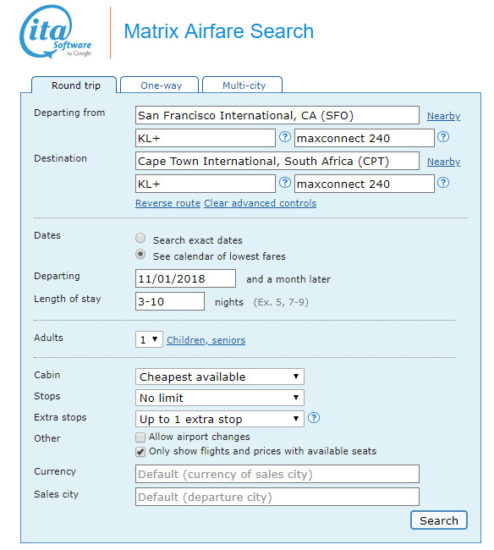Open help icon next to Extra stops

pos(314,418)
